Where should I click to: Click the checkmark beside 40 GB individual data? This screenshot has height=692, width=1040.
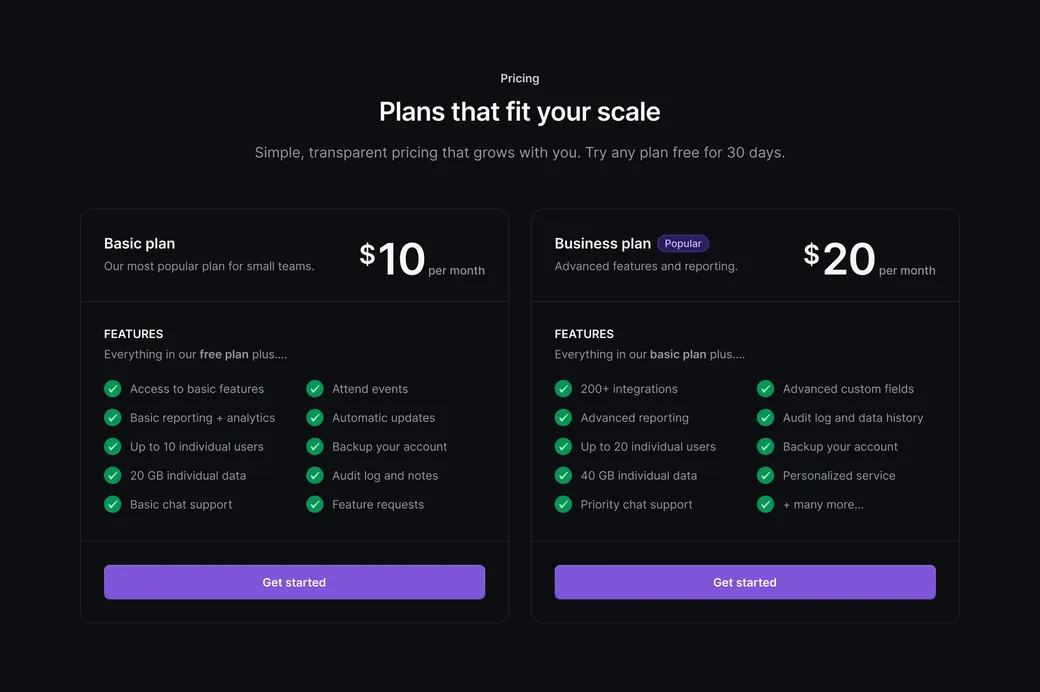(x=563, y=475)
